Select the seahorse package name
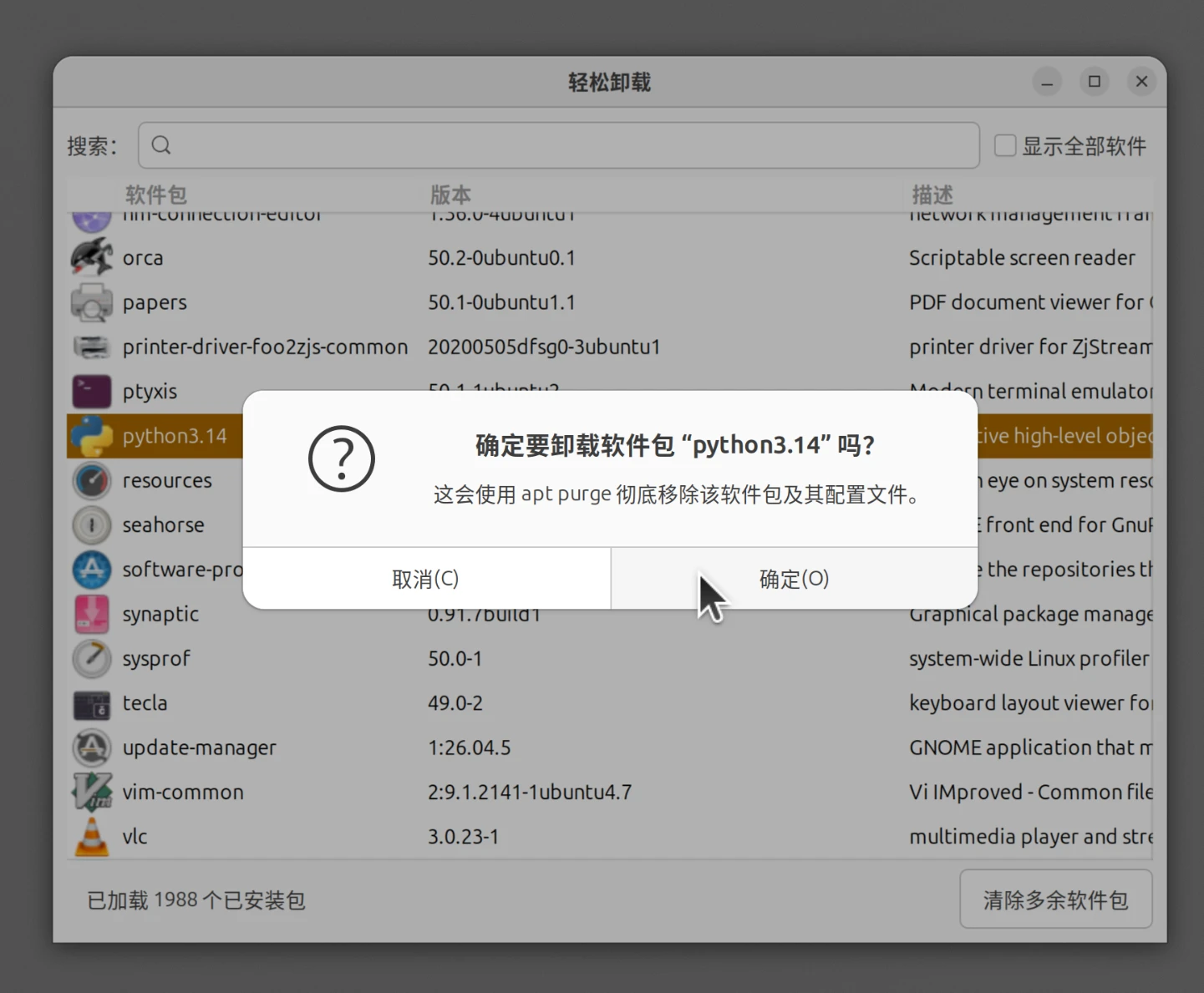Viewport: 1204px width, 993px height. [x=163, y=525]
